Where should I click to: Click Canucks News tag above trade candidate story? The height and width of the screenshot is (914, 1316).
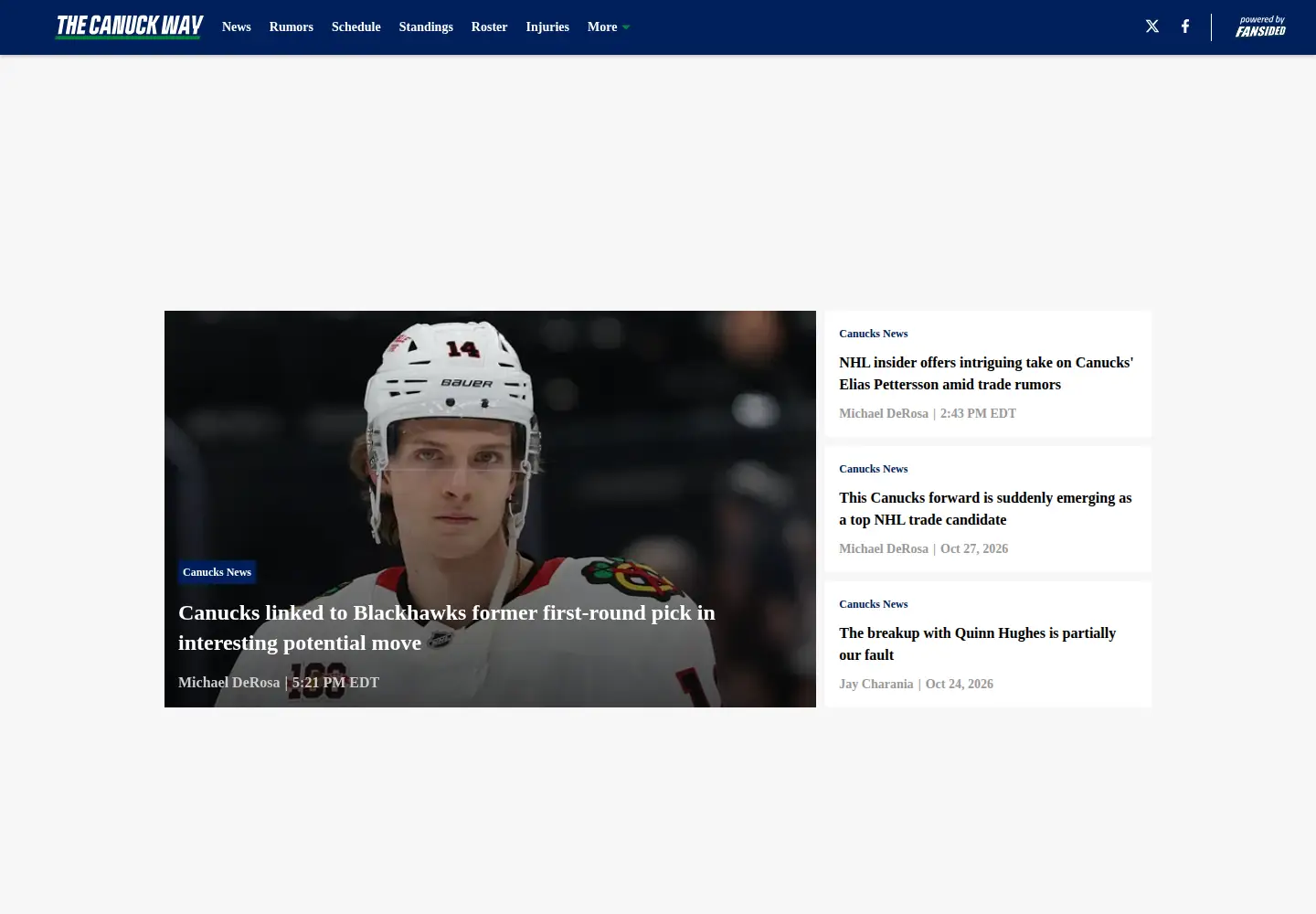tap(874, 469)
